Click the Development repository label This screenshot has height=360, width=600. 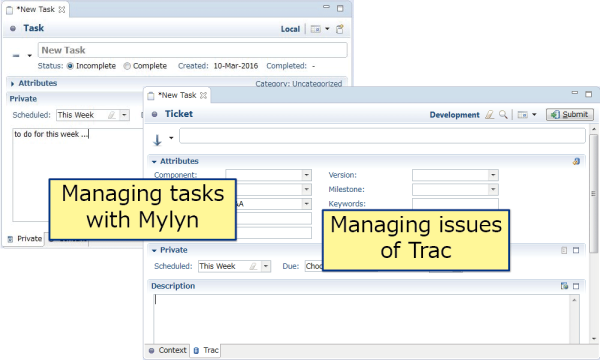point(454,115)
